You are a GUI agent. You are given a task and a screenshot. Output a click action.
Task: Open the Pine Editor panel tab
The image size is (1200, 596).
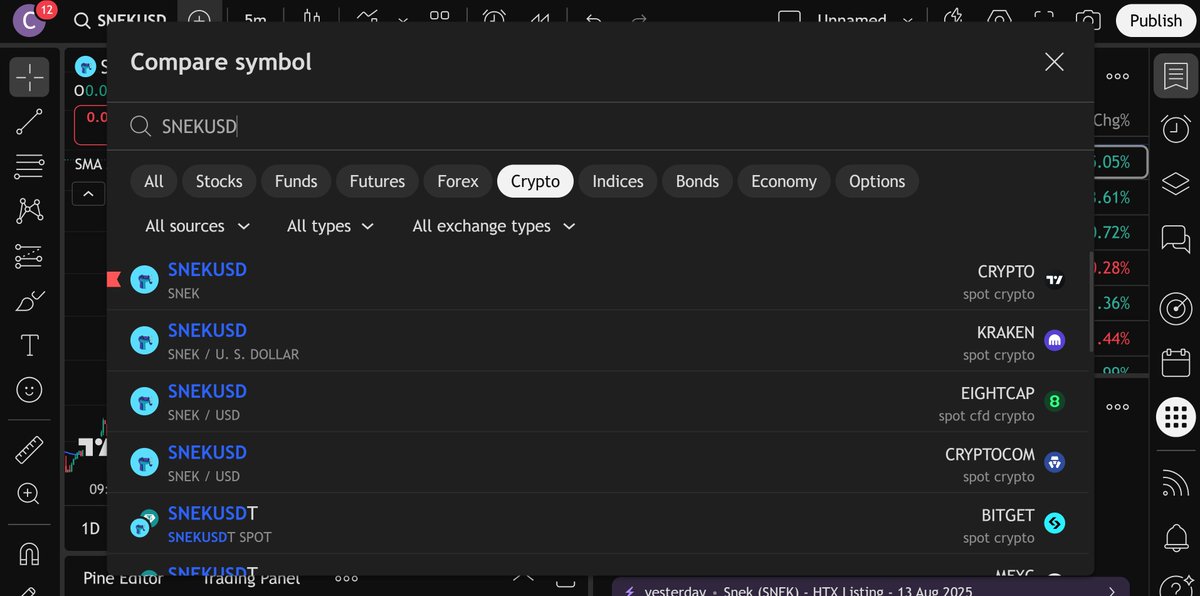pyautogui.click(x=123, y=577)
